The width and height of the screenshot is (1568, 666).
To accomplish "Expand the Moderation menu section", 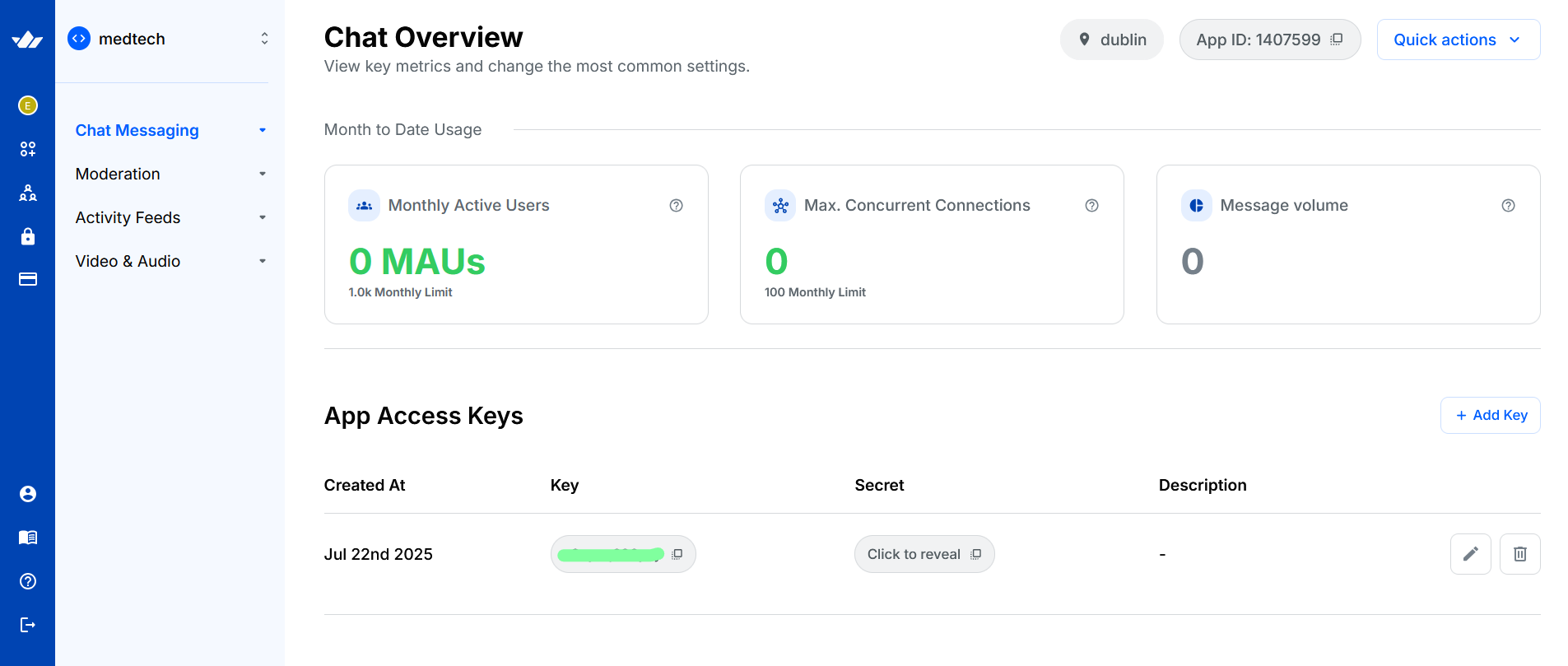I will coord(170,174).
